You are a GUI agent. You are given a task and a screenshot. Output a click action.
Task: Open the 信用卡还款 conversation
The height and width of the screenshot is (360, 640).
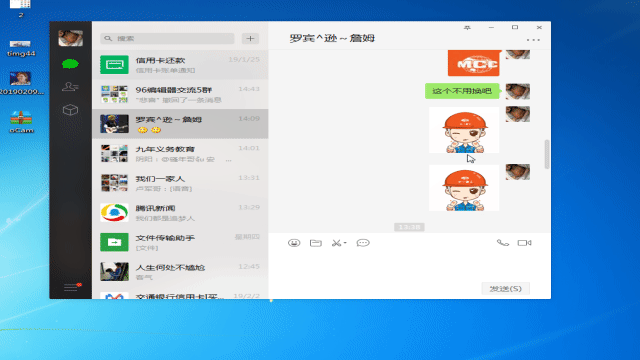[180, 65]
